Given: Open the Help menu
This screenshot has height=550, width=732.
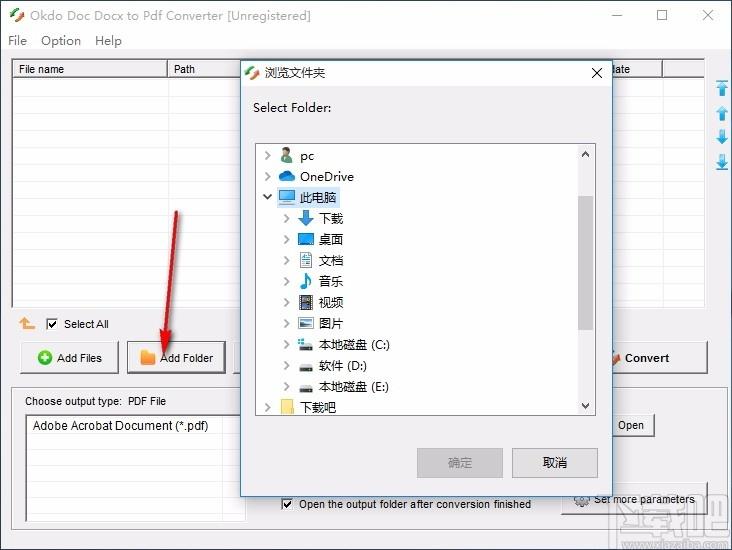Looking at the screenshot, I should click(108, 41).
